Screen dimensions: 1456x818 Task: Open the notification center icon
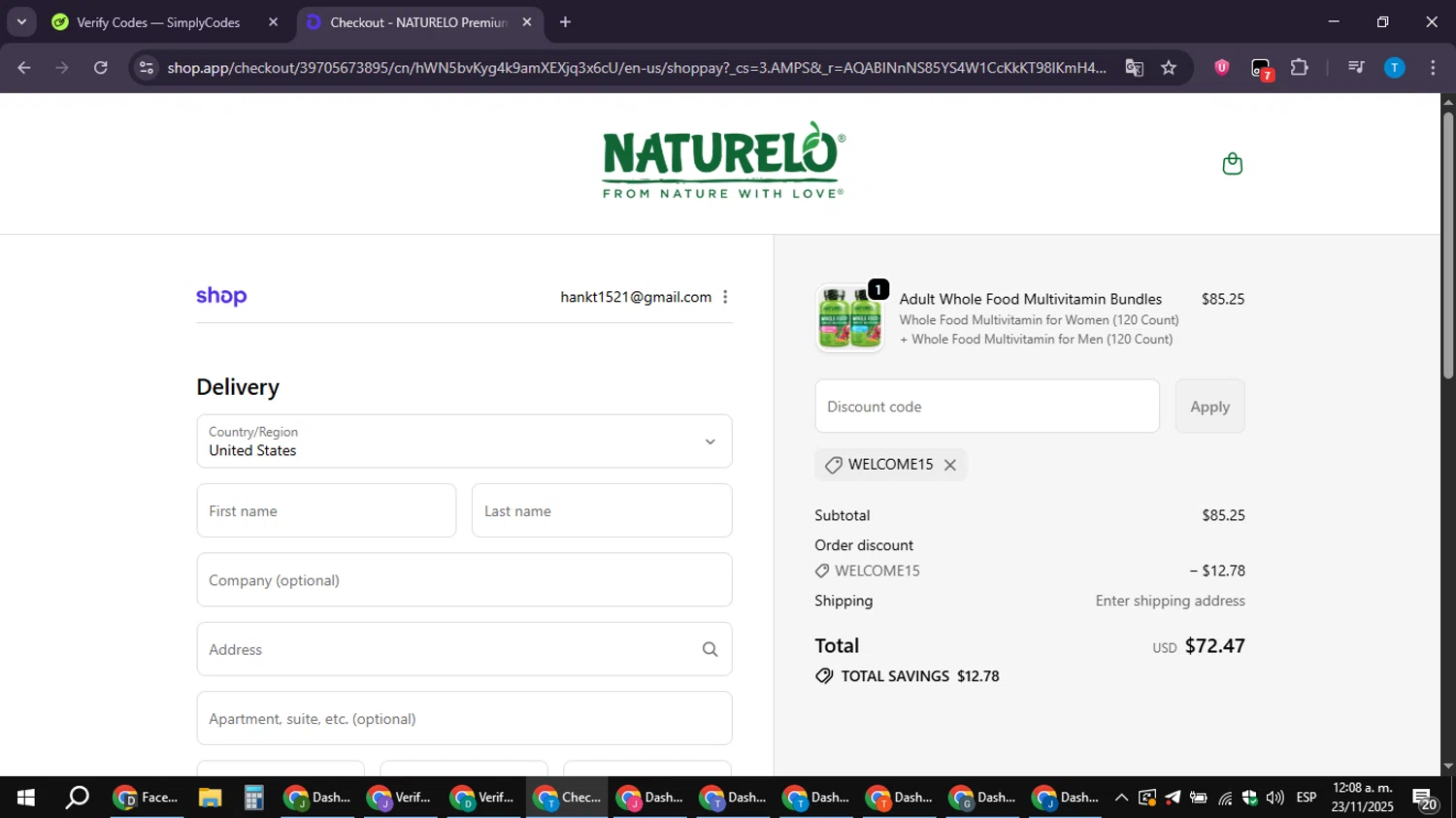coord(1425,800)
